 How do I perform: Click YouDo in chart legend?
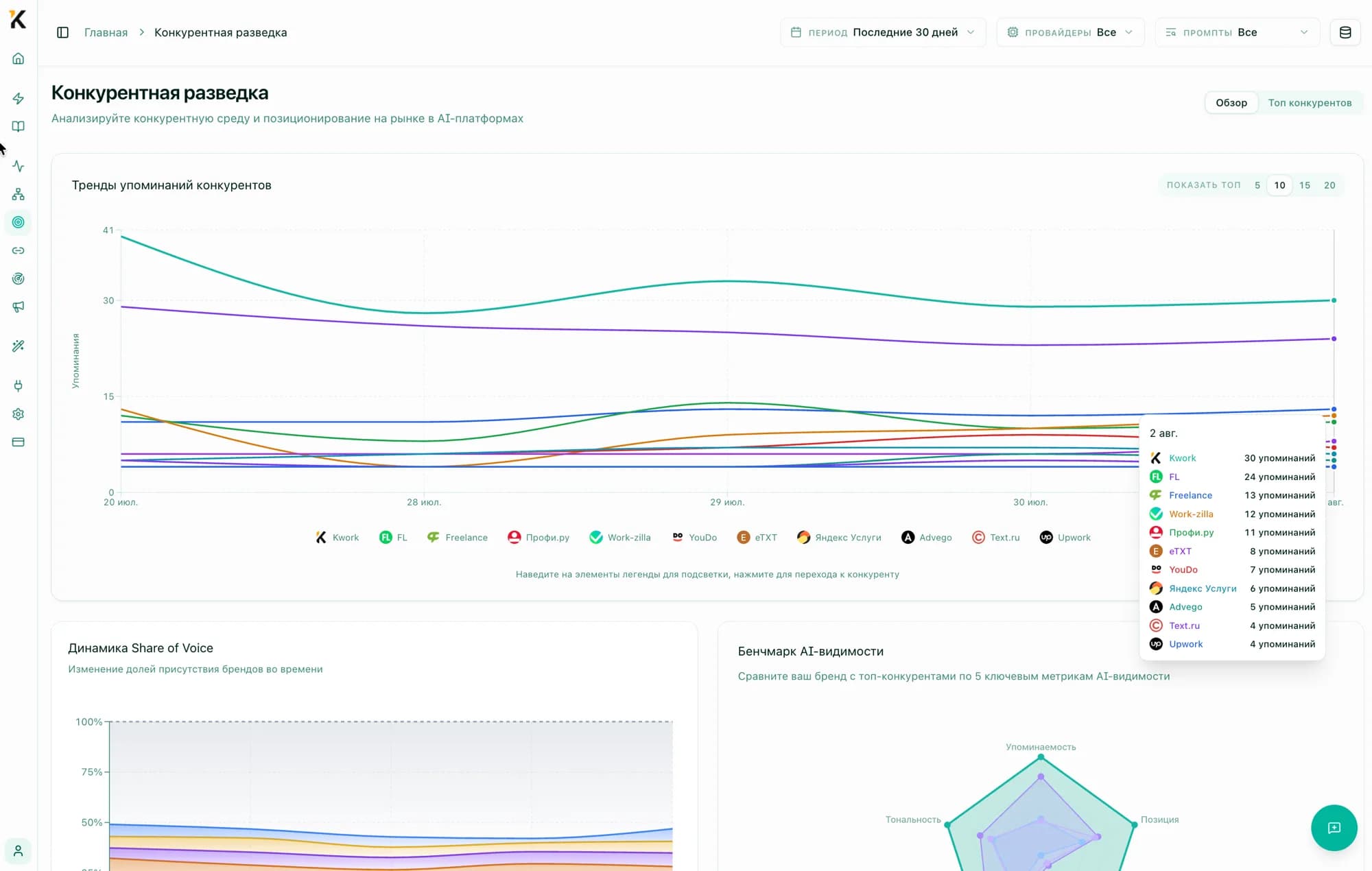coord(694,538)
